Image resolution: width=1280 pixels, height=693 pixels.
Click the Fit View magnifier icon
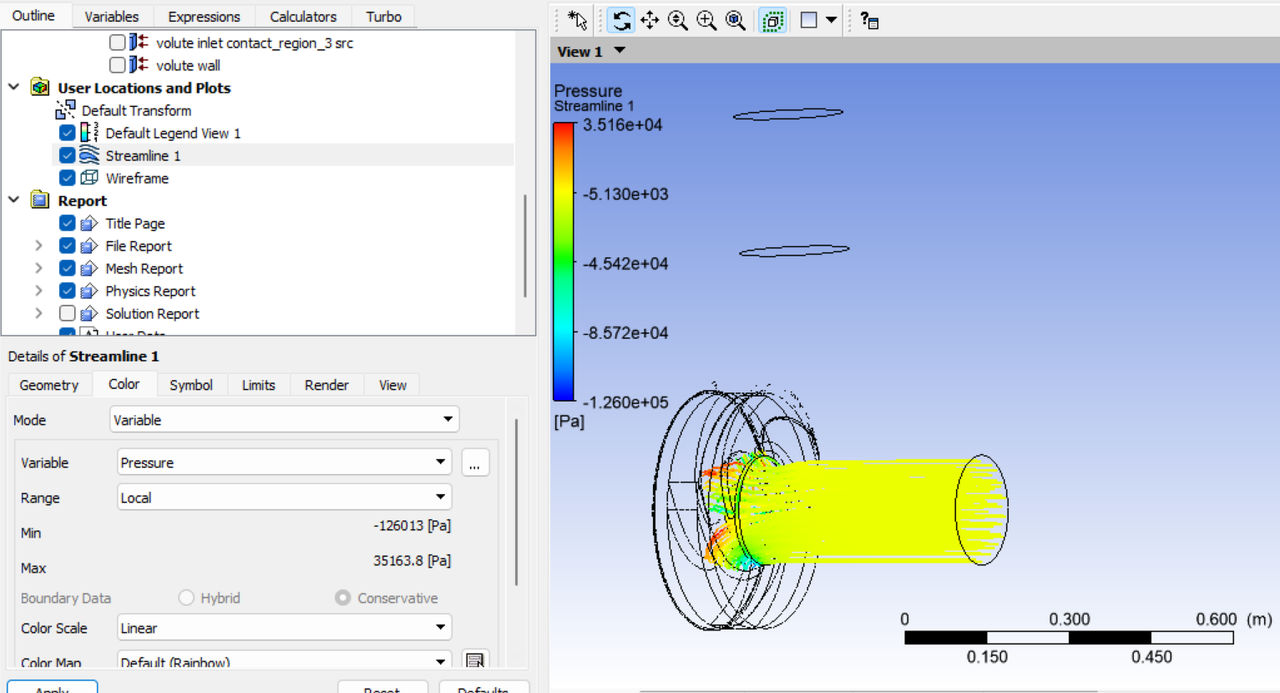click(x=736, y=20)
